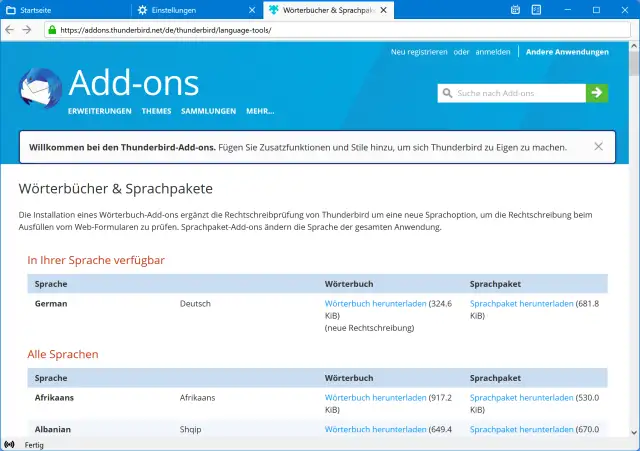Click the Deutsch native name cell
Viewport: 640px width, 451px height.
click(x=195, y=304)
